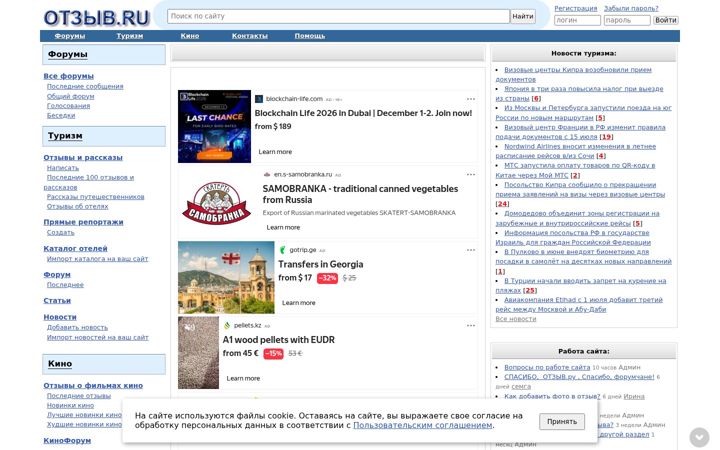720x450 pixels.
Task: Open the Blockchain Life Last Chance banner image
Action: (x=214, y=126)
